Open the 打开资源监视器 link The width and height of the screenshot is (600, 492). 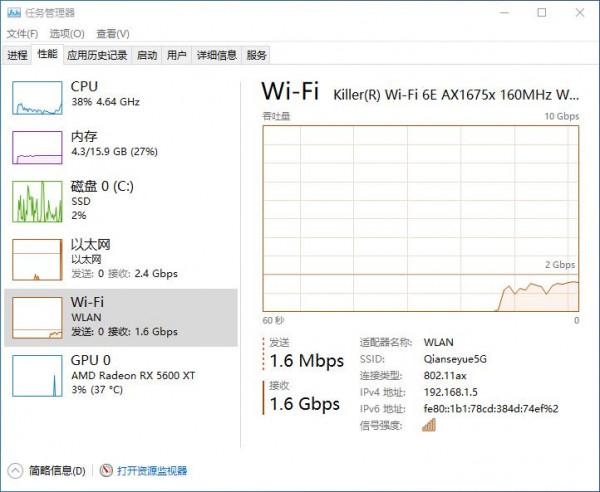(x=152, y=471)
